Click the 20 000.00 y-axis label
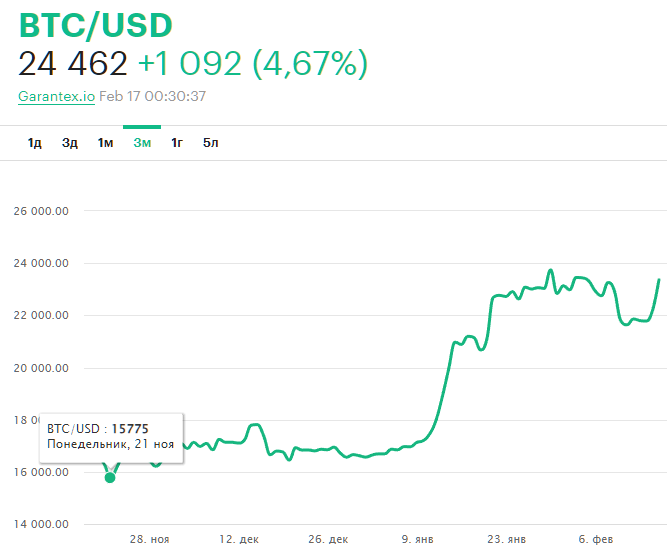This screenshot has width=667, height=558. click(x=41, y=368)
